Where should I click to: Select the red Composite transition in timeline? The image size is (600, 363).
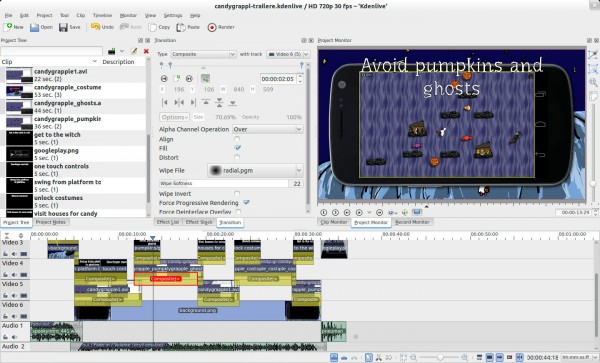pyautogui.click(x=166, y=279)
